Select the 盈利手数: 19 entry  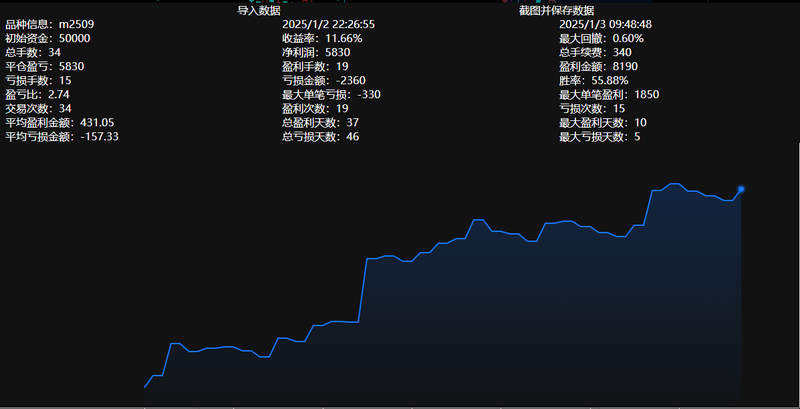315,66
